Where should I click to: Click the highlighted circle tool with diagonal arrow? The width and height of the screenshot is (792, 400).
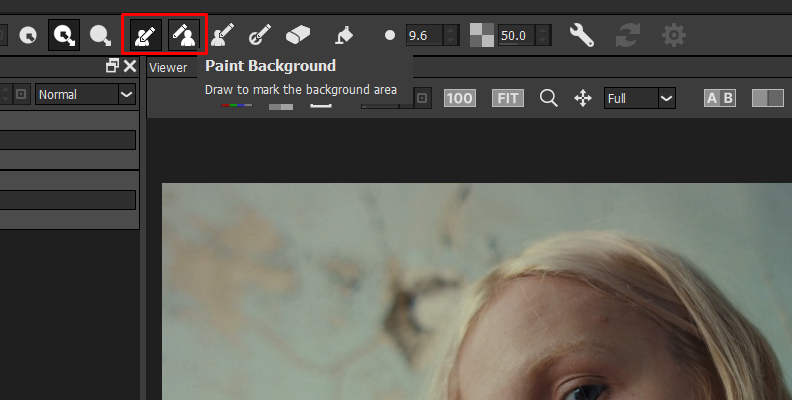[64, 35]
